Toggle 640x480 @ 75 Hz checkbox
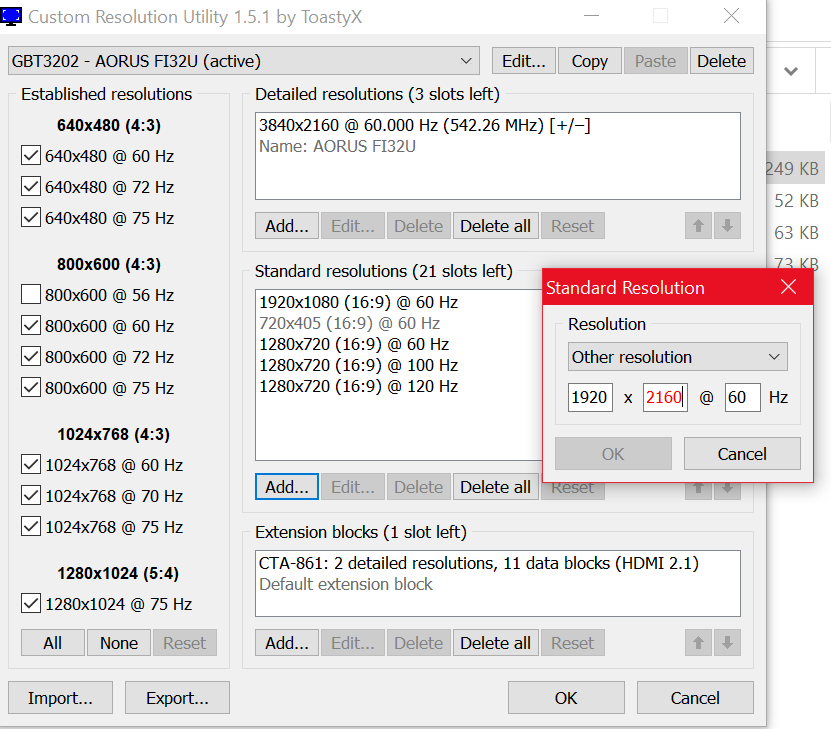 [x=31, y=218]
